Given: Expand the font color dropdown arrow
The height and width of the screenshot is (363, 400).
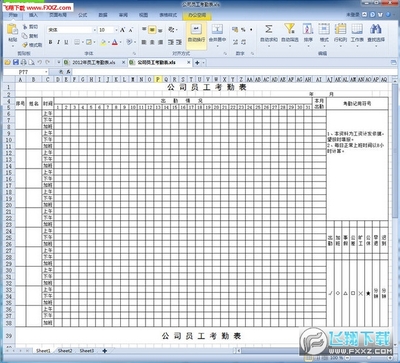Looking at the screenshot, I should point(120,42).
